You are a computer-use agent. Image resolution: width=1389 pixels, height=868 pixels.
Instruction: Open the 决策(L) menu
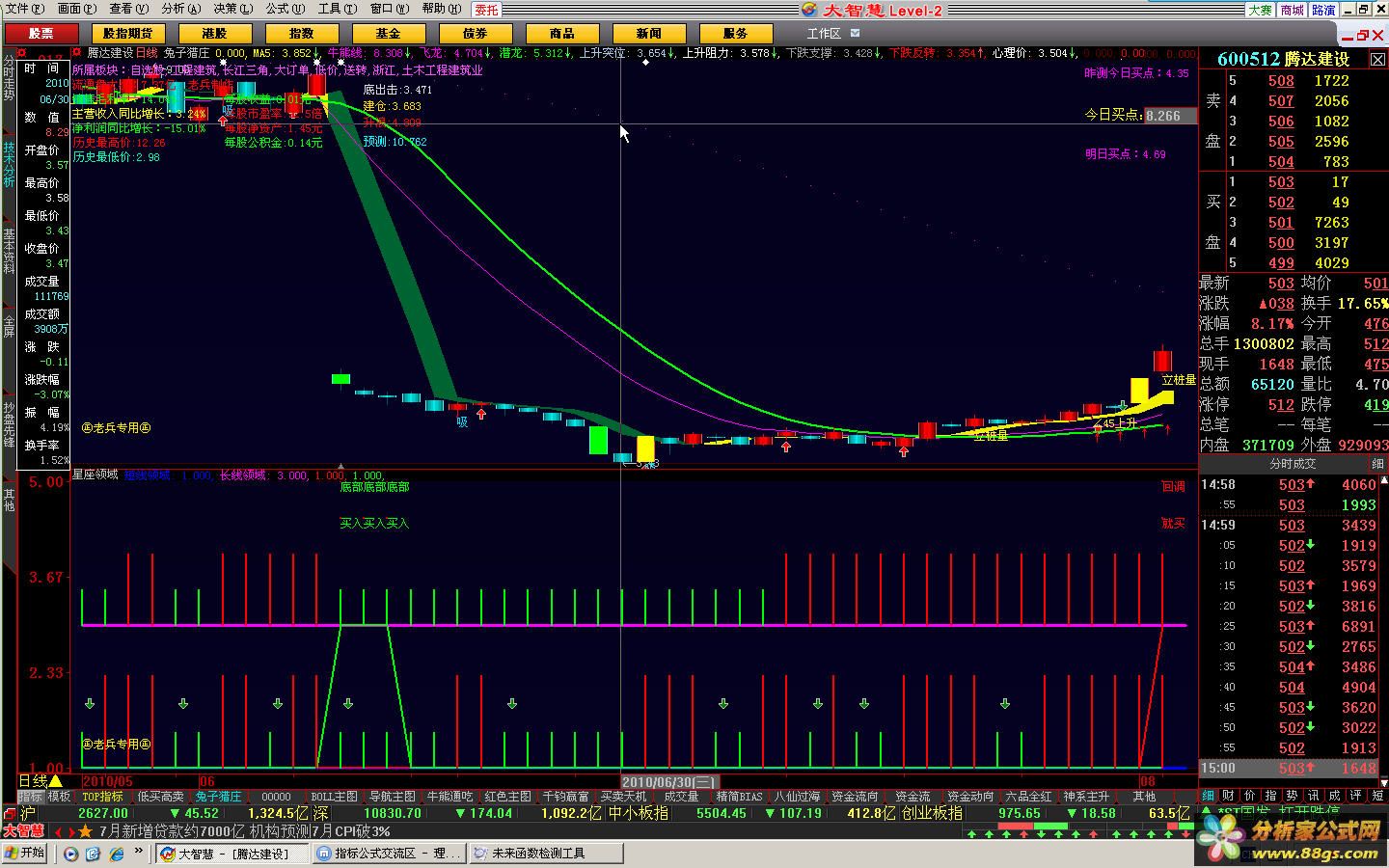coord(232,9)
